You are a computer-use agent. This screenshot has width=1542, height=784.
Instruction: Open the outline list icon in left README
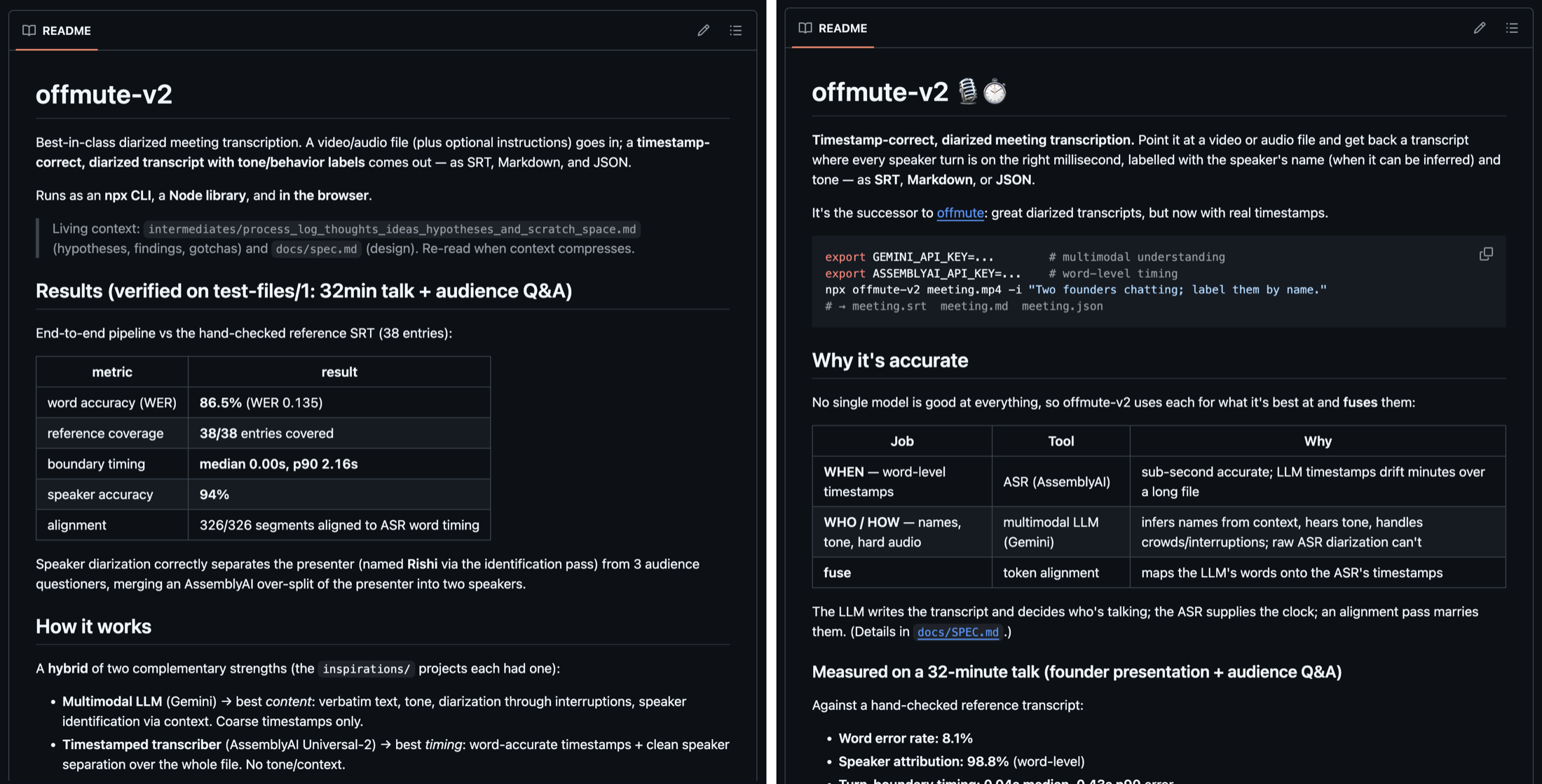coord(735,30)
